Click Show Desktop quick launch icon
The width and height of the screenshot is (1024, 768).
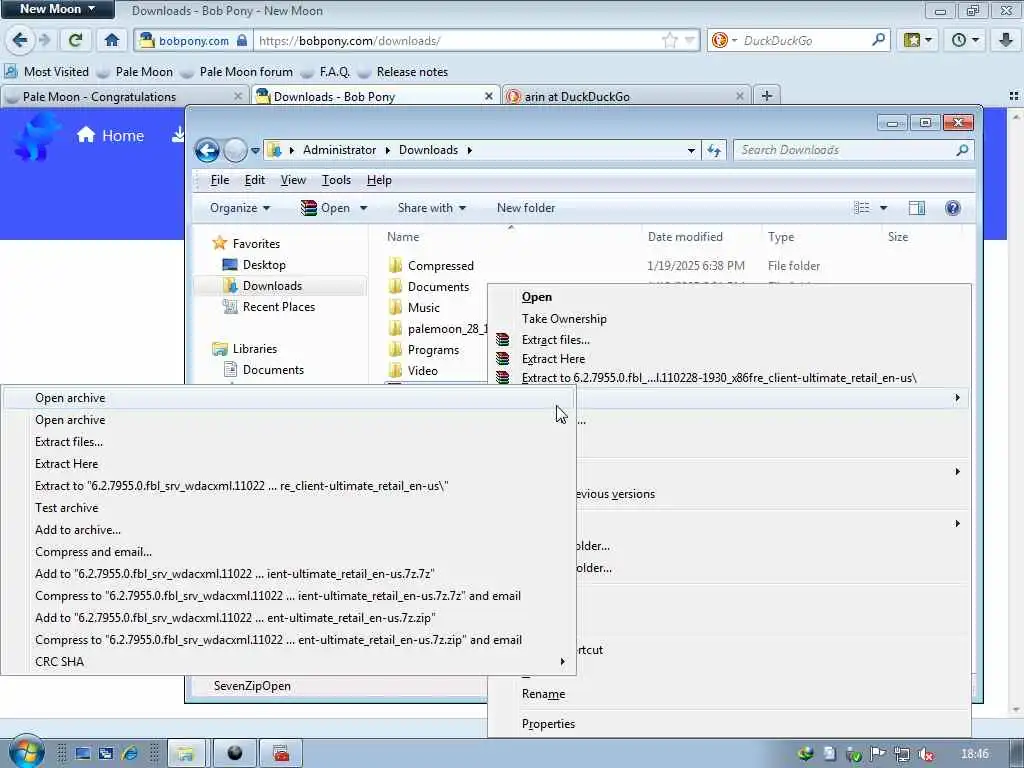pyautogui.click(x=82, y=753)
